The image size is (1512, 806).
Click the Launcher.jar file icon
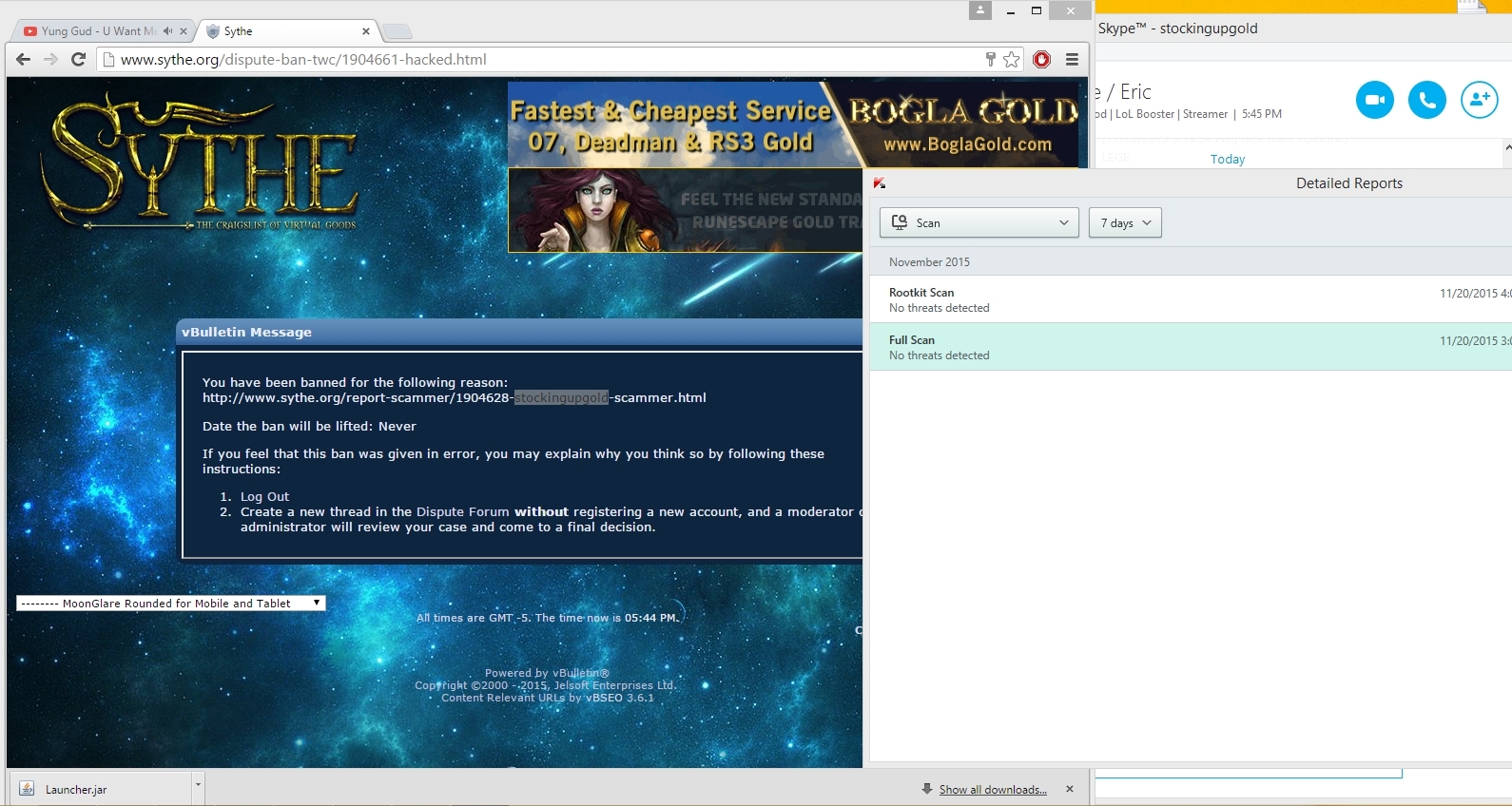tap(27, 789)
